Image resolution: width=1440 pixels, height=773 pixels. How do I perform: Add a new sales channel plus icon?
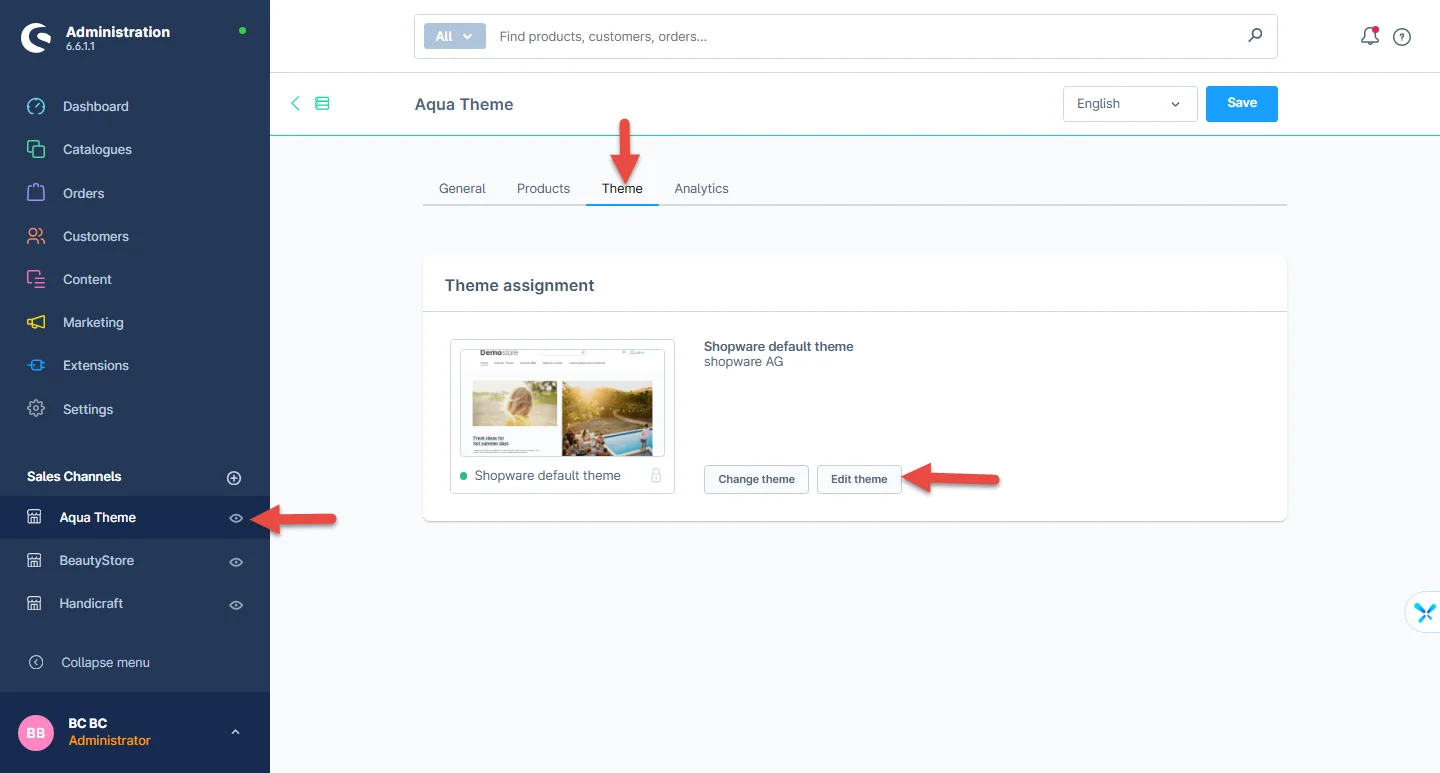[234, 478]
